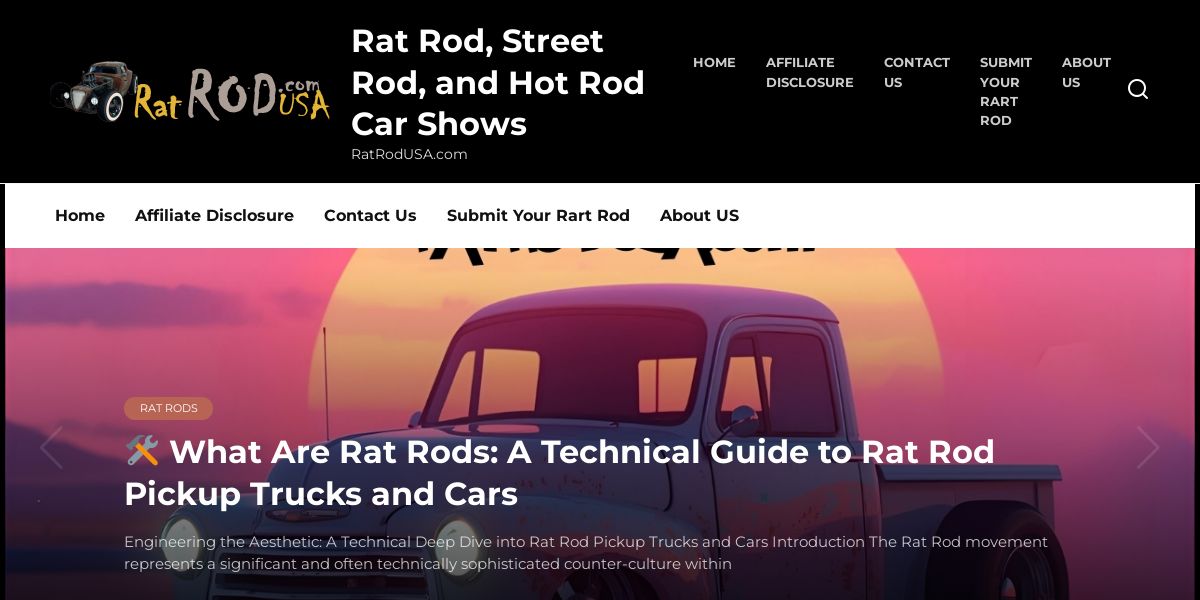The height and width of the screenshot is (600, 1200).
Task: Open ABOUT US in the black header menu
Action: [x=1086, y=72]
